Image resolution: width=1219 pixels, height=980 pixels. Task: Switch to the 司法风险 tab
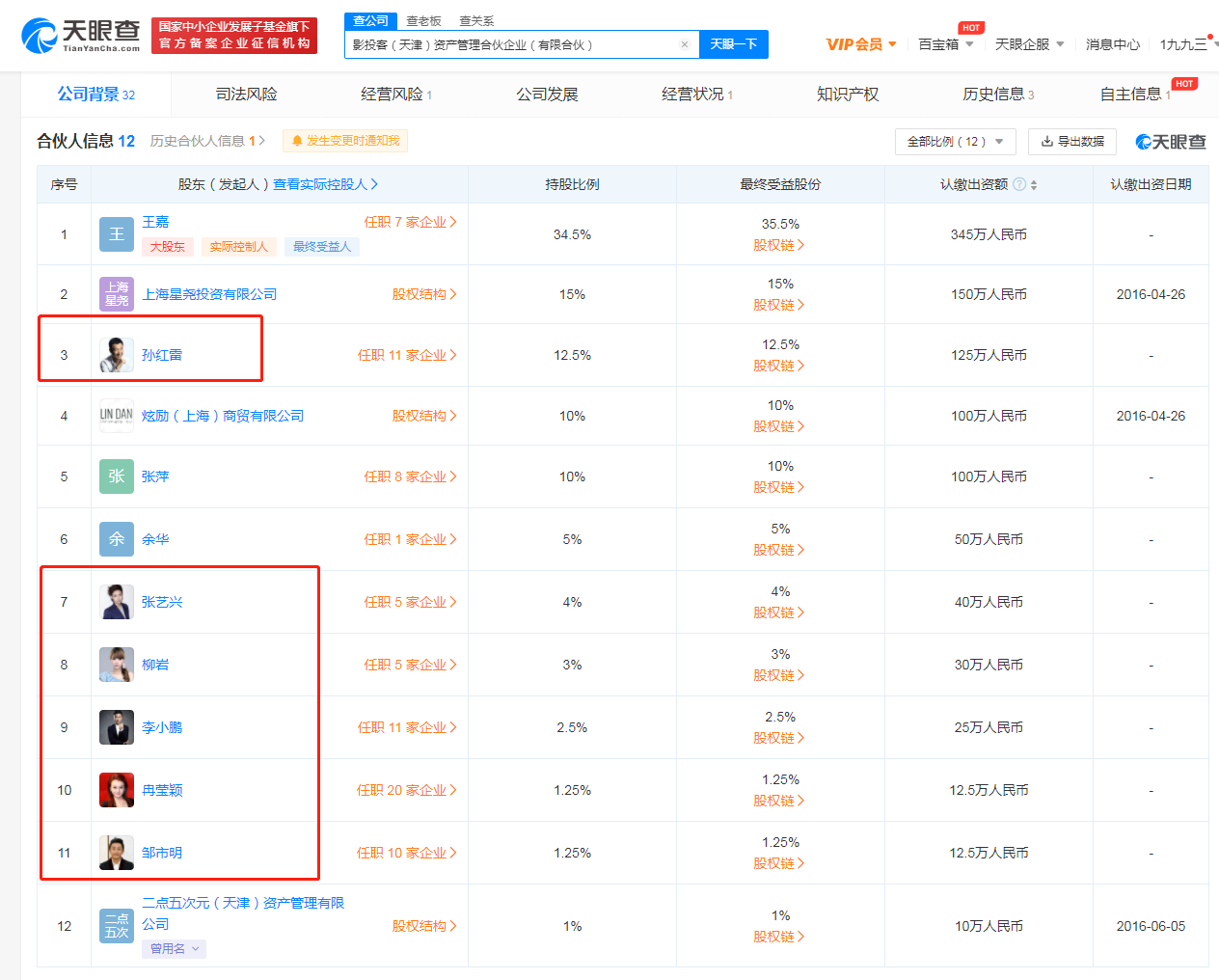[247, 95]
